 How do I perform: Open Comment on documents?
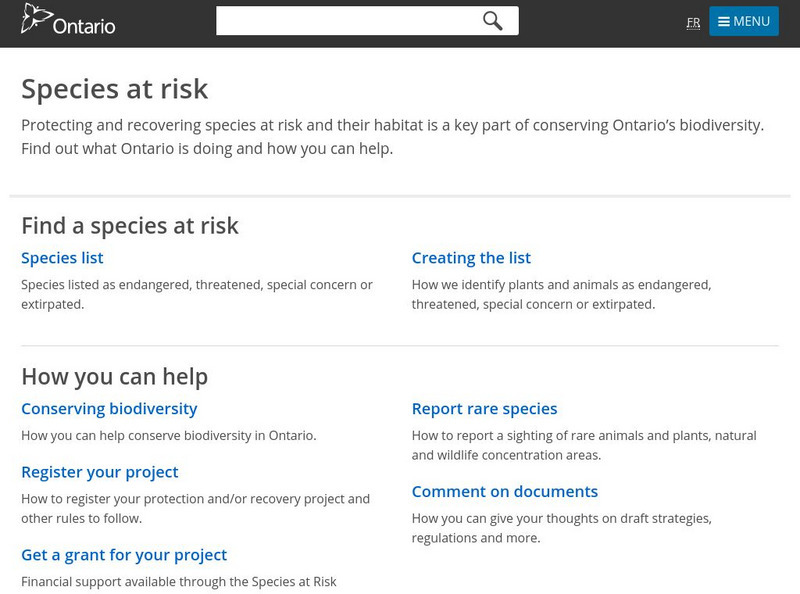coord(504,491)
